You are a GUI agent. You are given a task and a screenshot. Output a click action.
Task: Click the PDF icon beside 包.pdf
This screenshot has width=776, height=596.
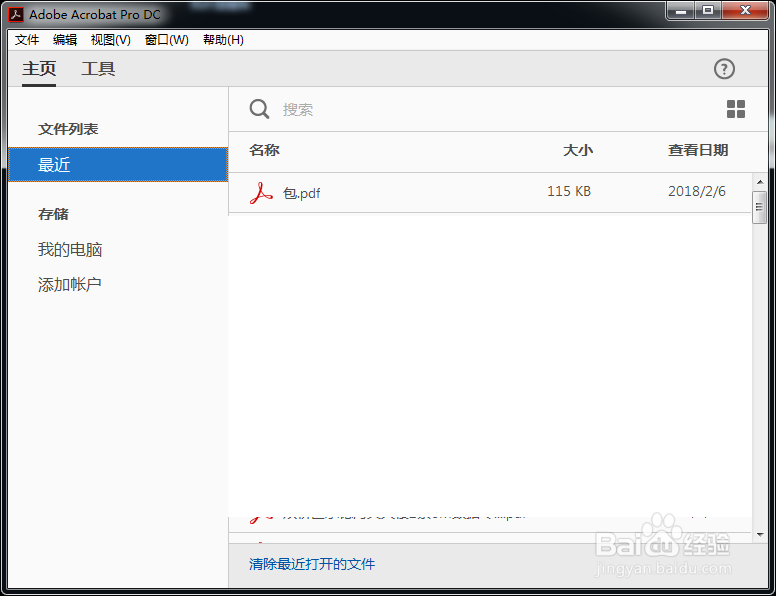coord(261,193)
